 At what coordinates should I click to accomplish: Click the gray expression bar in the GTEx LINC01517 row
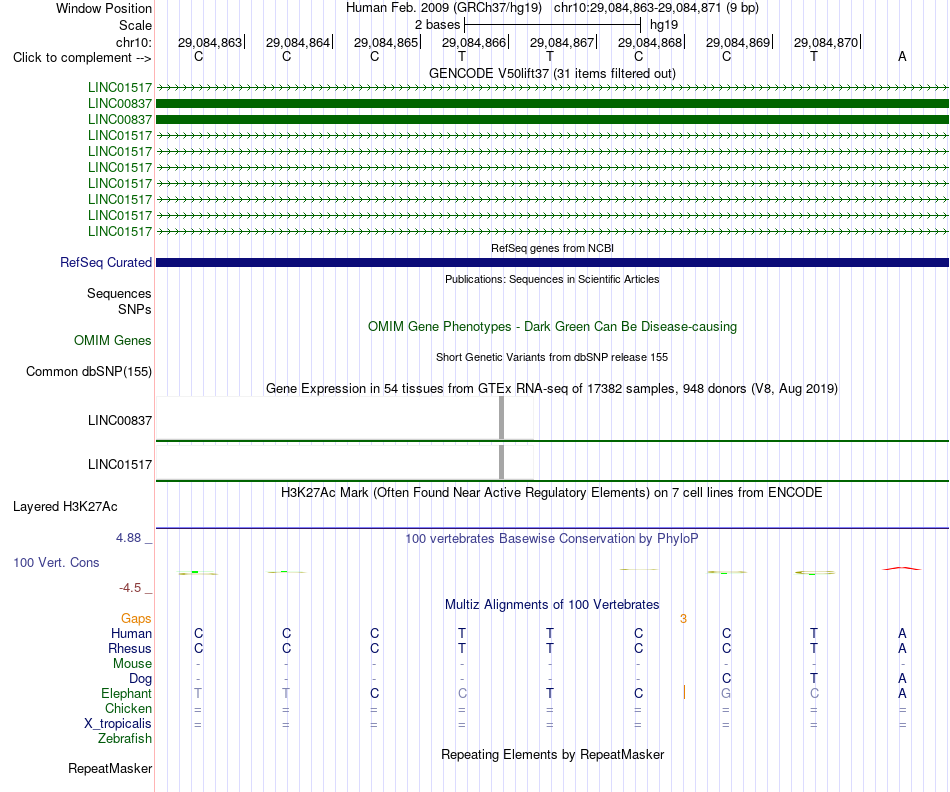[x=501, y=462]
